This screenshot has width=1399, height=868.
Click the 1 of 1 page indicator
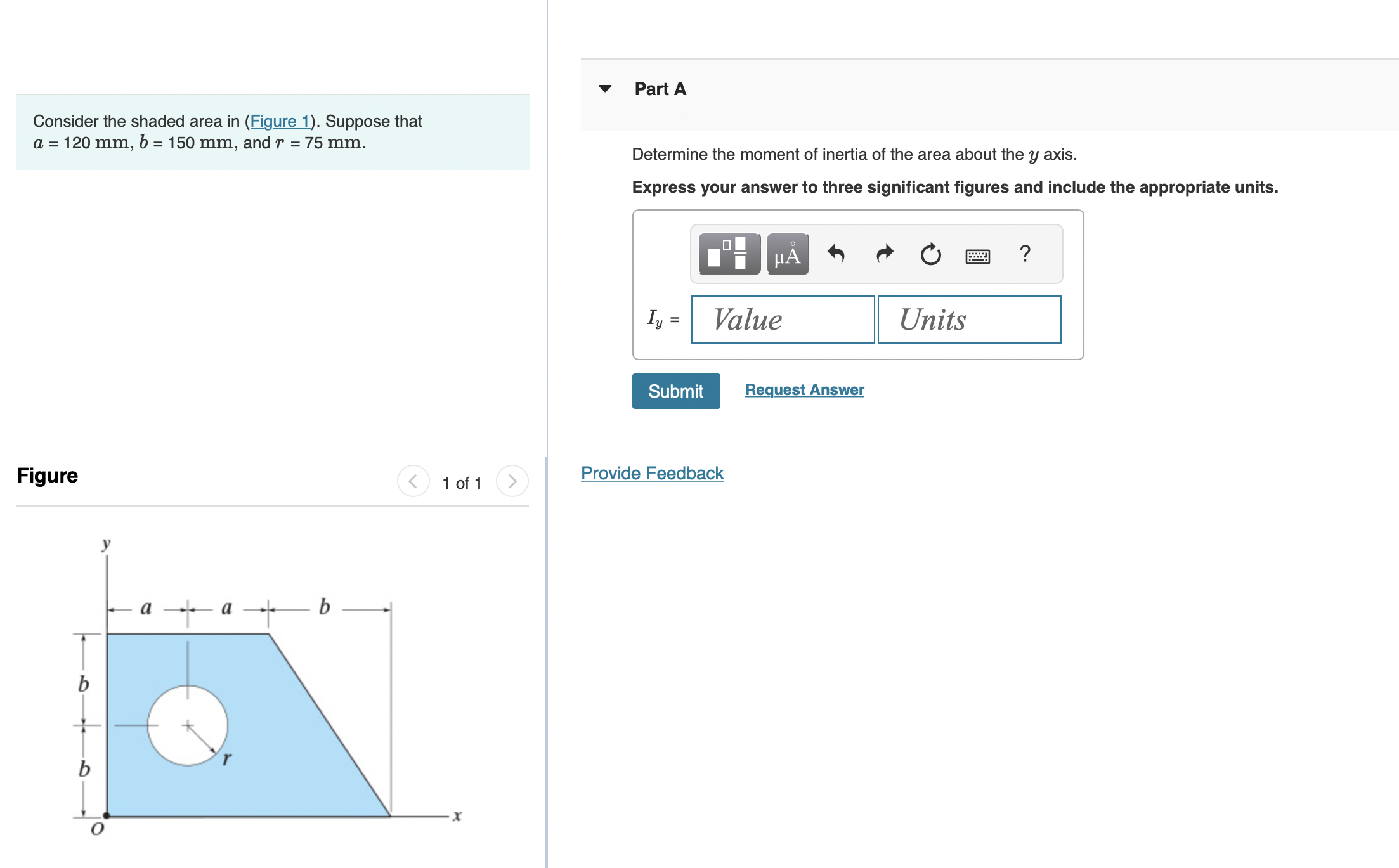pyautogui.click(x=462, y=483)
